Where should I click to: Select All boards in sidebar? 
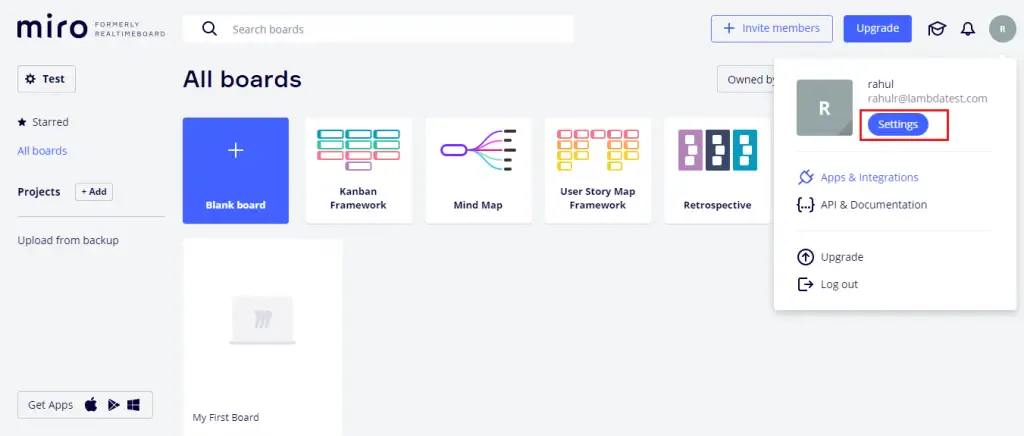click(x=42, y=151)
